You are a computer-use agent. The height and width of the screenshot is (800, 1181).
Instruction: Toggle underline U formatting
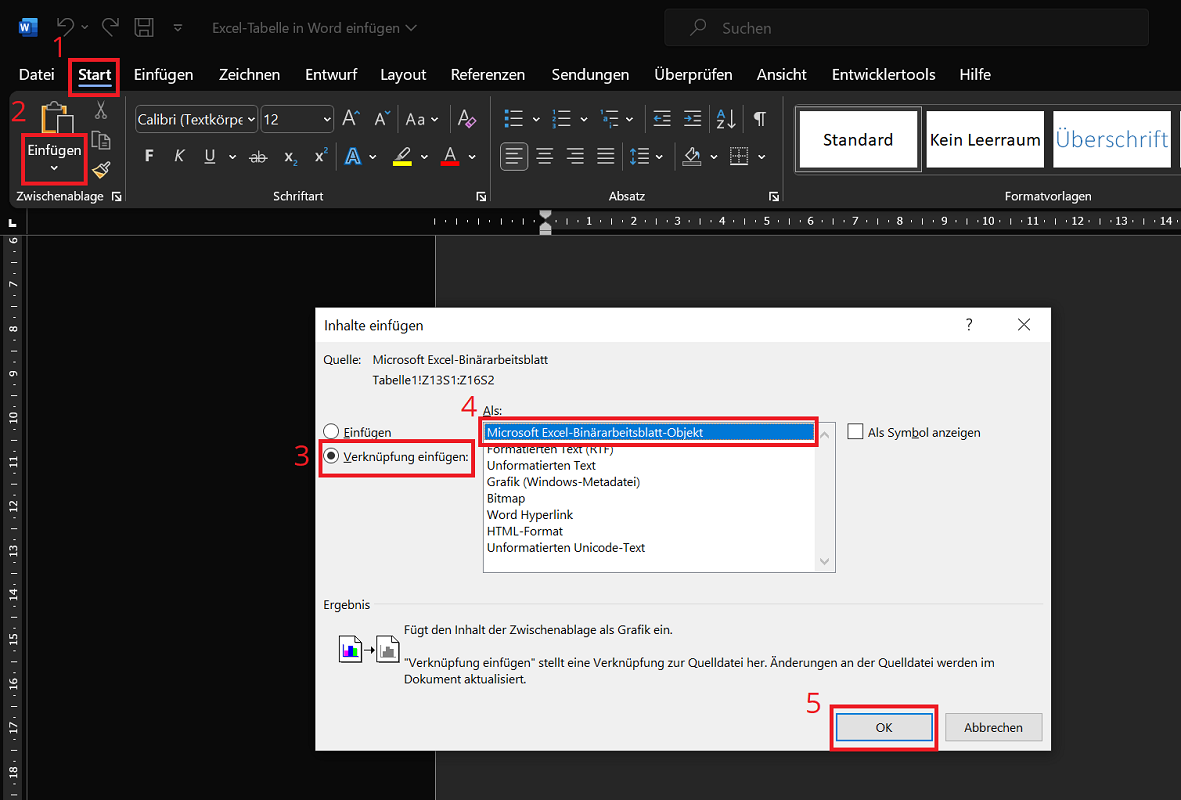point(209,156)
